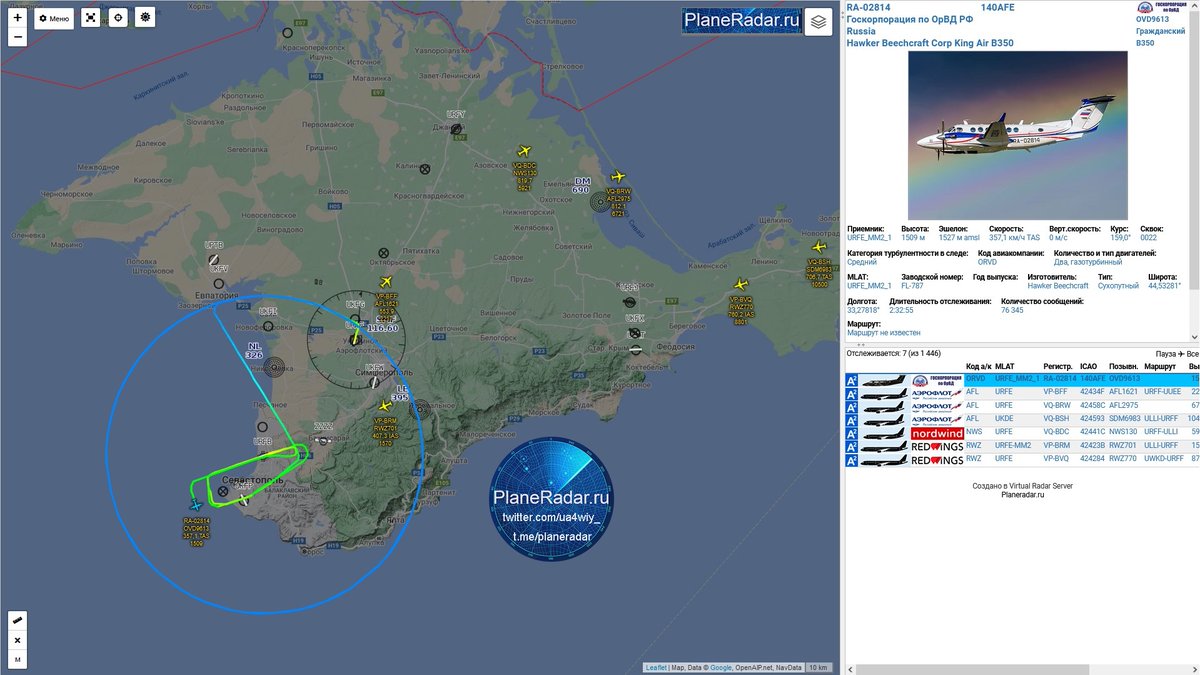Zoom out the map with minus button
This screenshot has width=1200, height=675.
17,38
